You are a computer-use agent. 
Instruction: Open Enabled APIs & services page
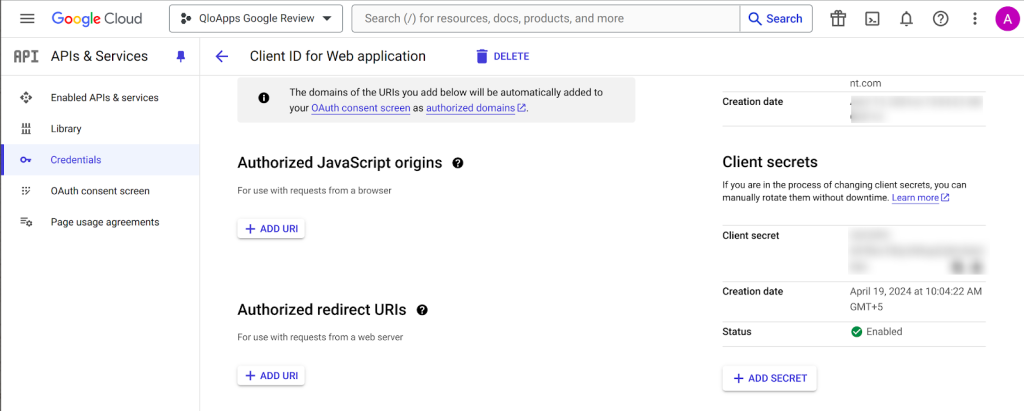pyautogui.click(x=104, y=98)
